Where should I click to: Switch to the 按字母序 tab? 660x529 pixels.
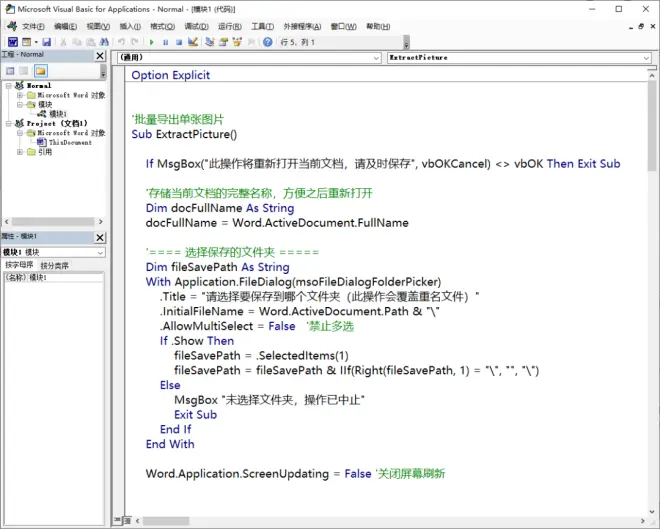click(19, 265)
